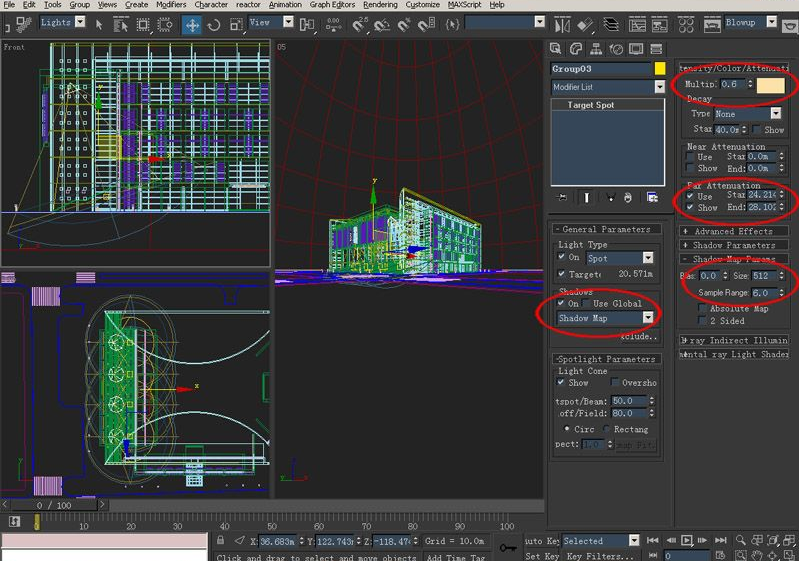The width and height of the screenshot is (799, 561).
Task: Toggle Light Cone Show checkbox
Action: click(x=561, y=382)
